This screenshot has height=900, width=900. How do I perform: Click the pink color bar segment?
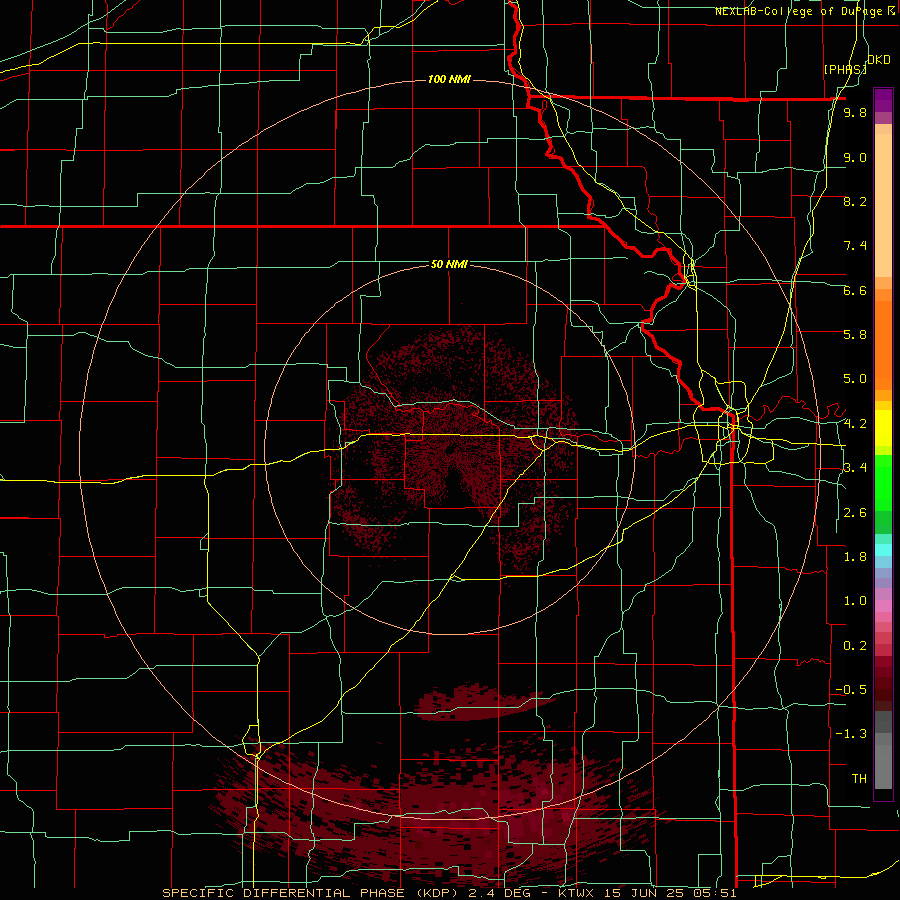tap(883, 605)
